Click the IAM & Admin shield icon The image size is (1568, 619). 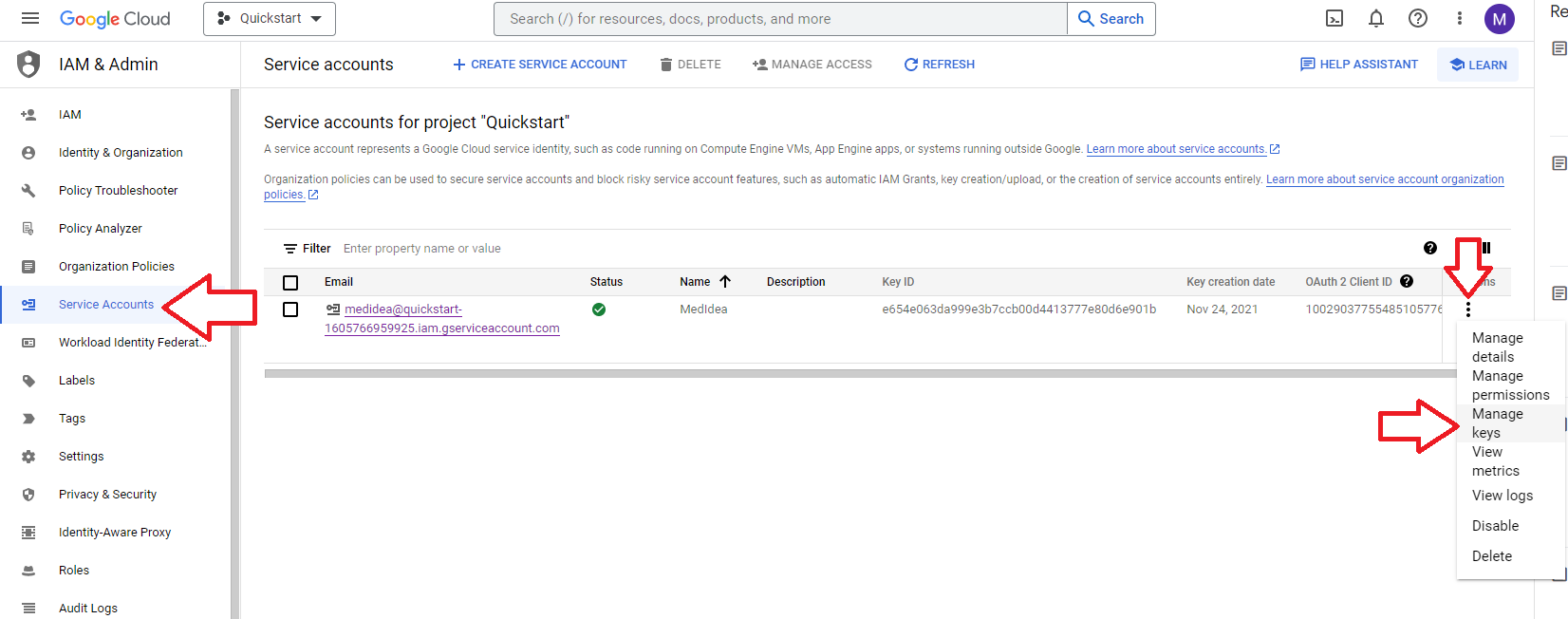[x=29, y=64]
